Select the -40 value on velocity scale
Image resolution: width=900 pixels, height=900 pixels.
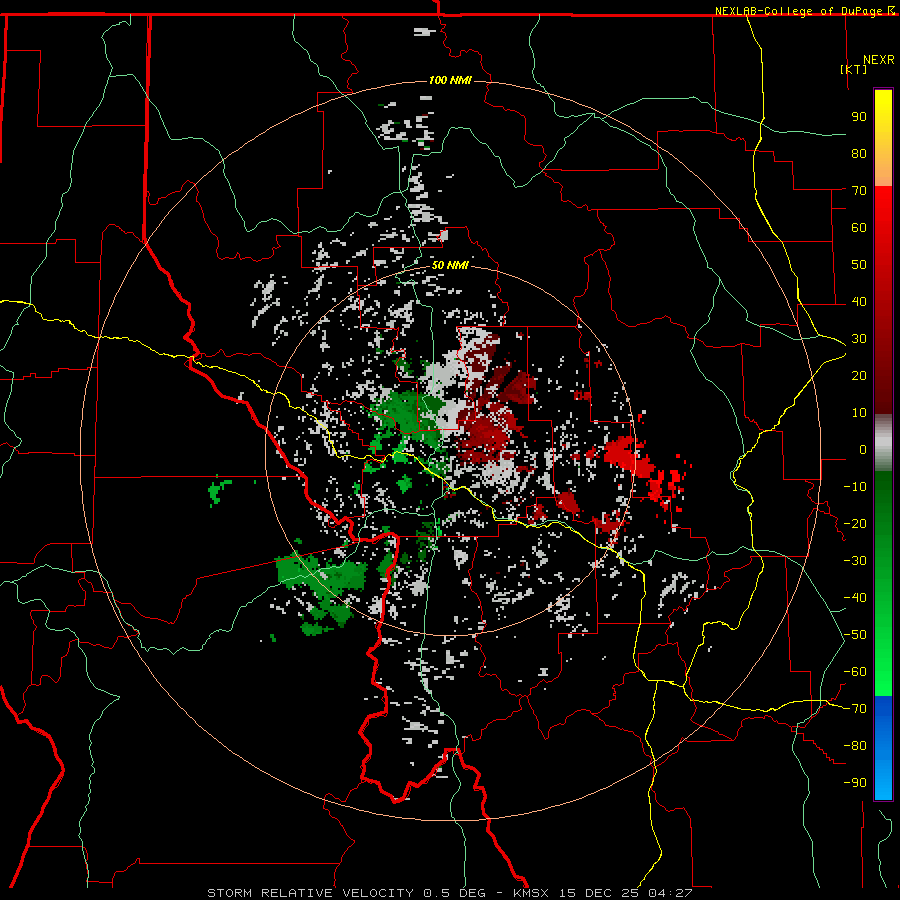point(855,598)
